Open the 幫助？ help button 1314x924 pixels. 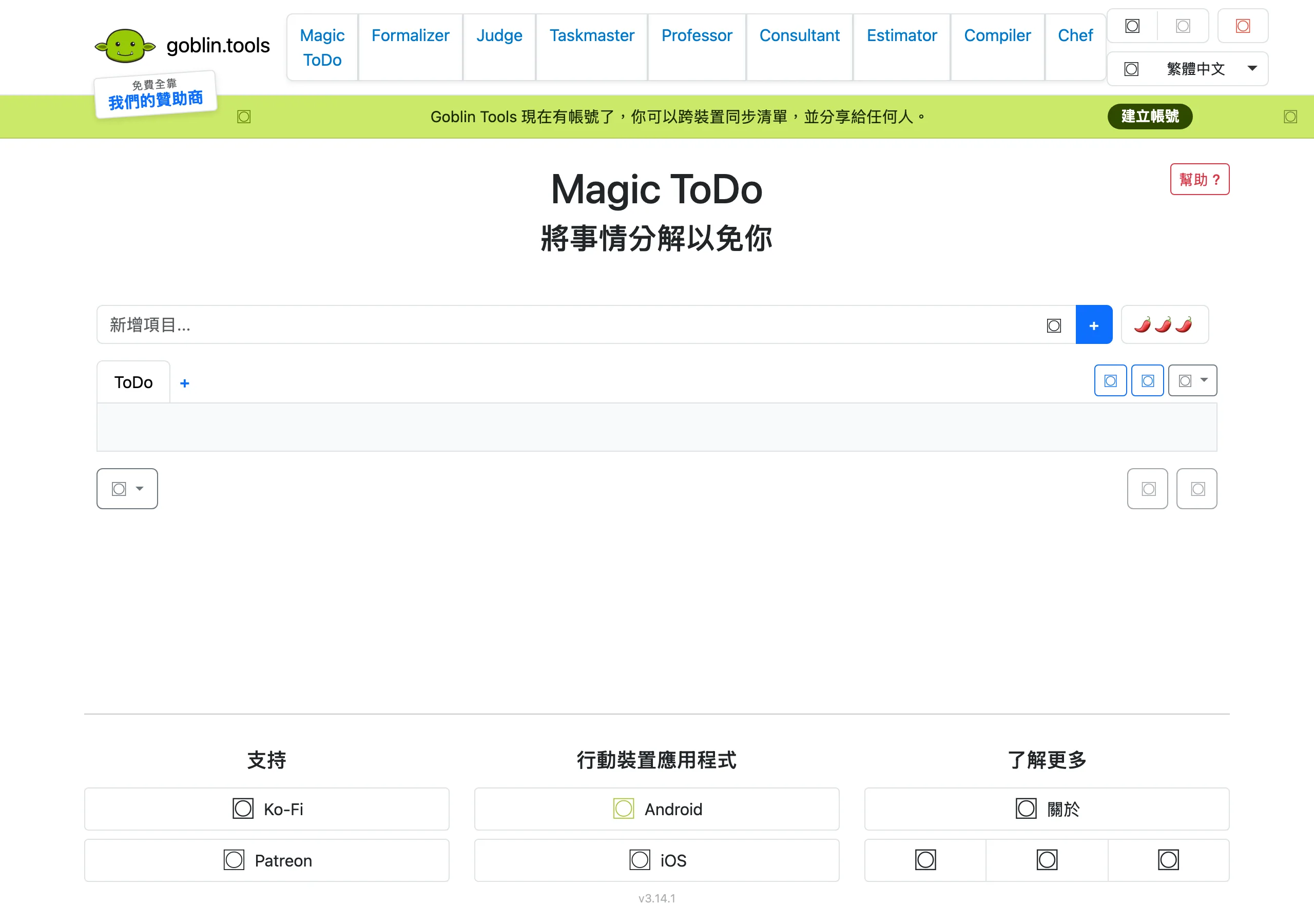tap(1200, 179)
